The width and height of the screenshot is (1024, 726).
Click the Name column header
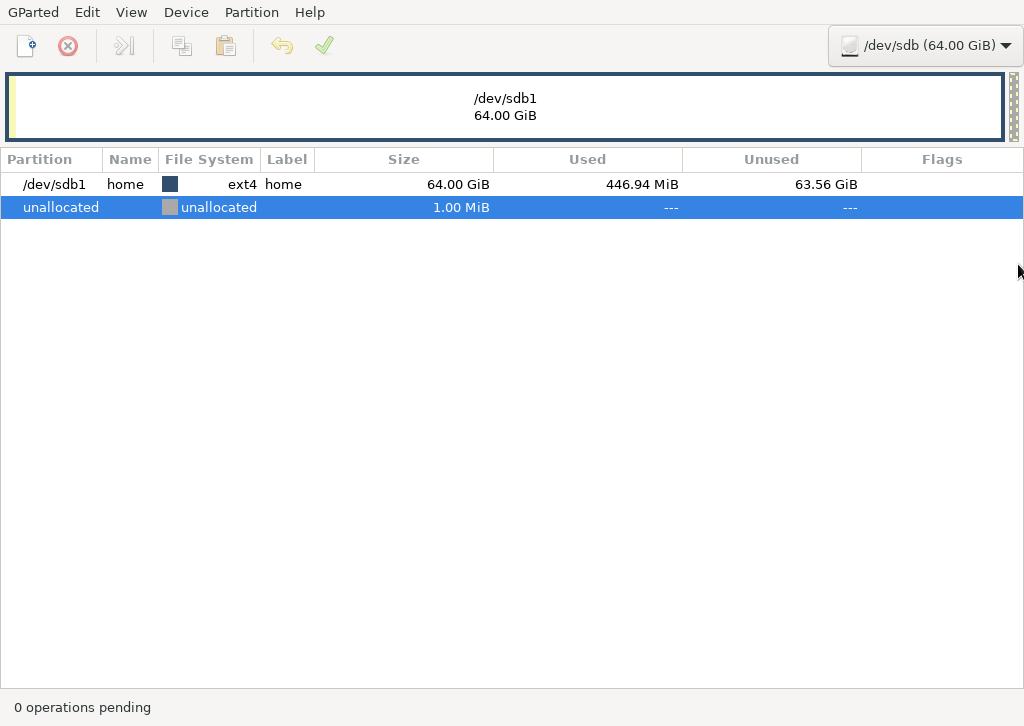pos(130,160)
